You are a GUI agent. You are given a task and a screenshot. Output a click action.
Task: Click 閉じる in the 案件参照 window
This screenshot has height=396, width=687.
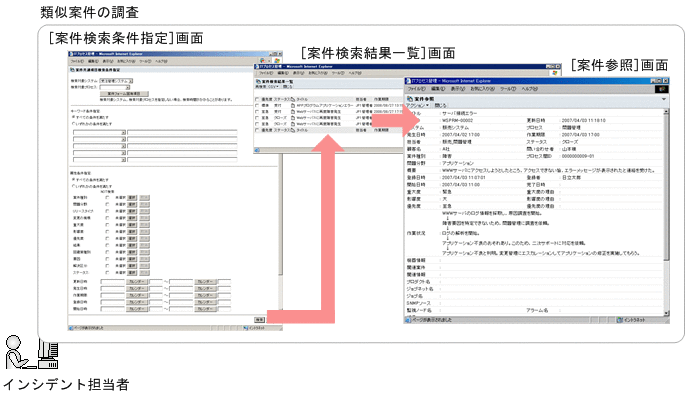440,106
